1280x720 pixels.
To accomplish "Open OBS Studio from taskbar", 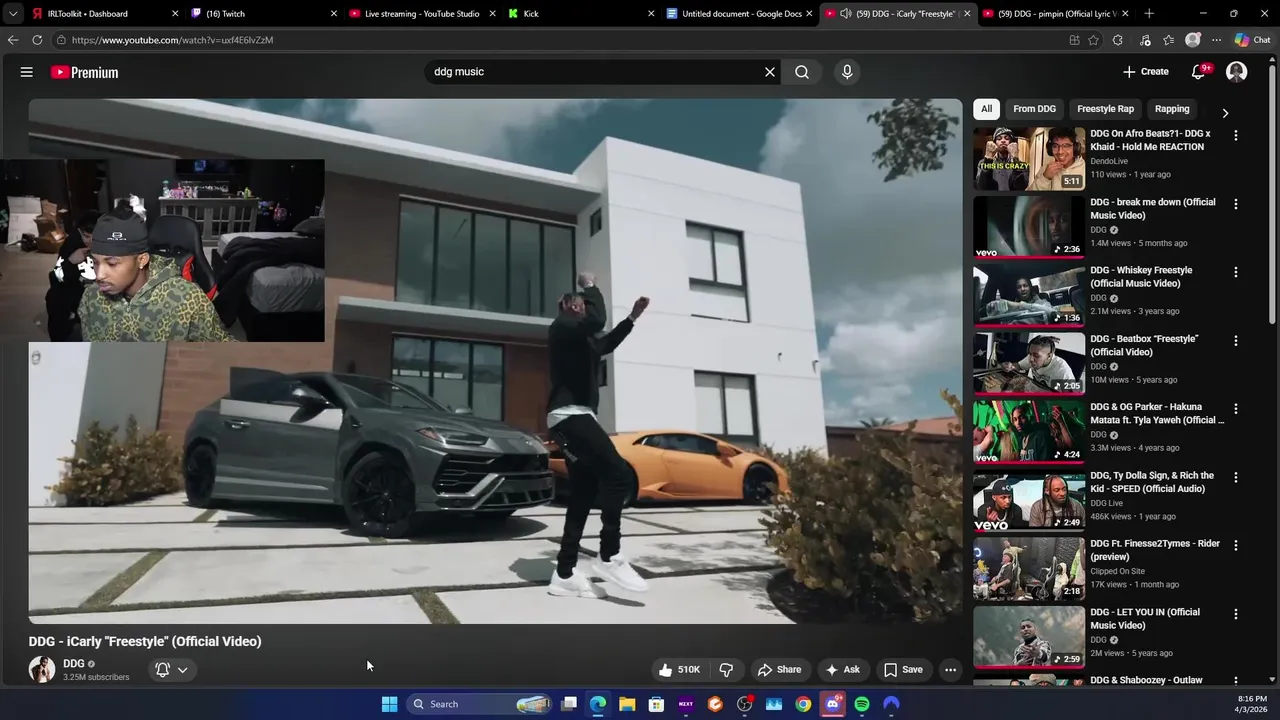I will click(x=744, y=704).
